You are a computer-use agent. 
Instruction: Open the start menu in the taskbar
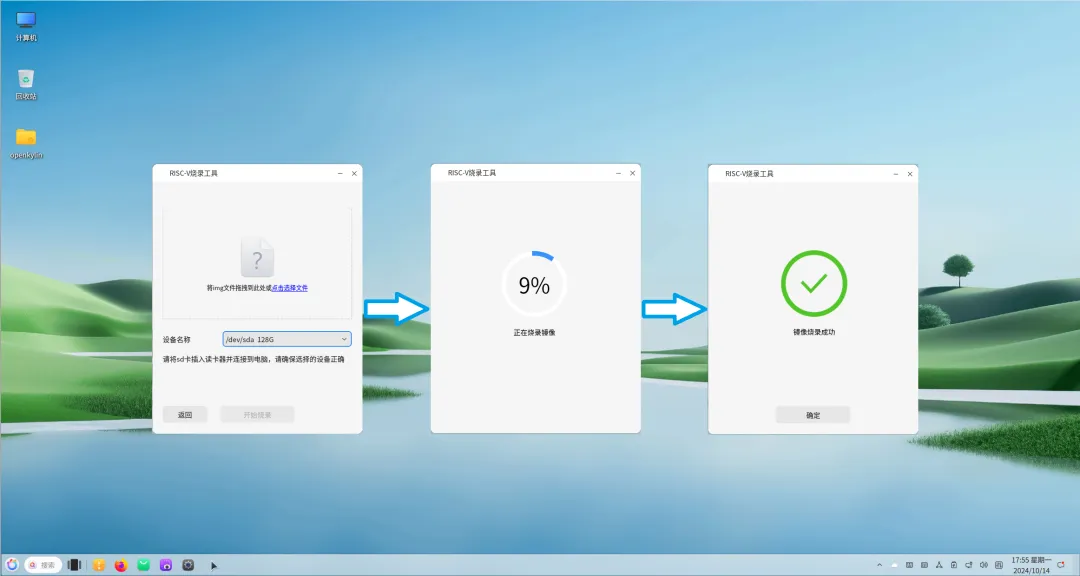pos(12,565)
